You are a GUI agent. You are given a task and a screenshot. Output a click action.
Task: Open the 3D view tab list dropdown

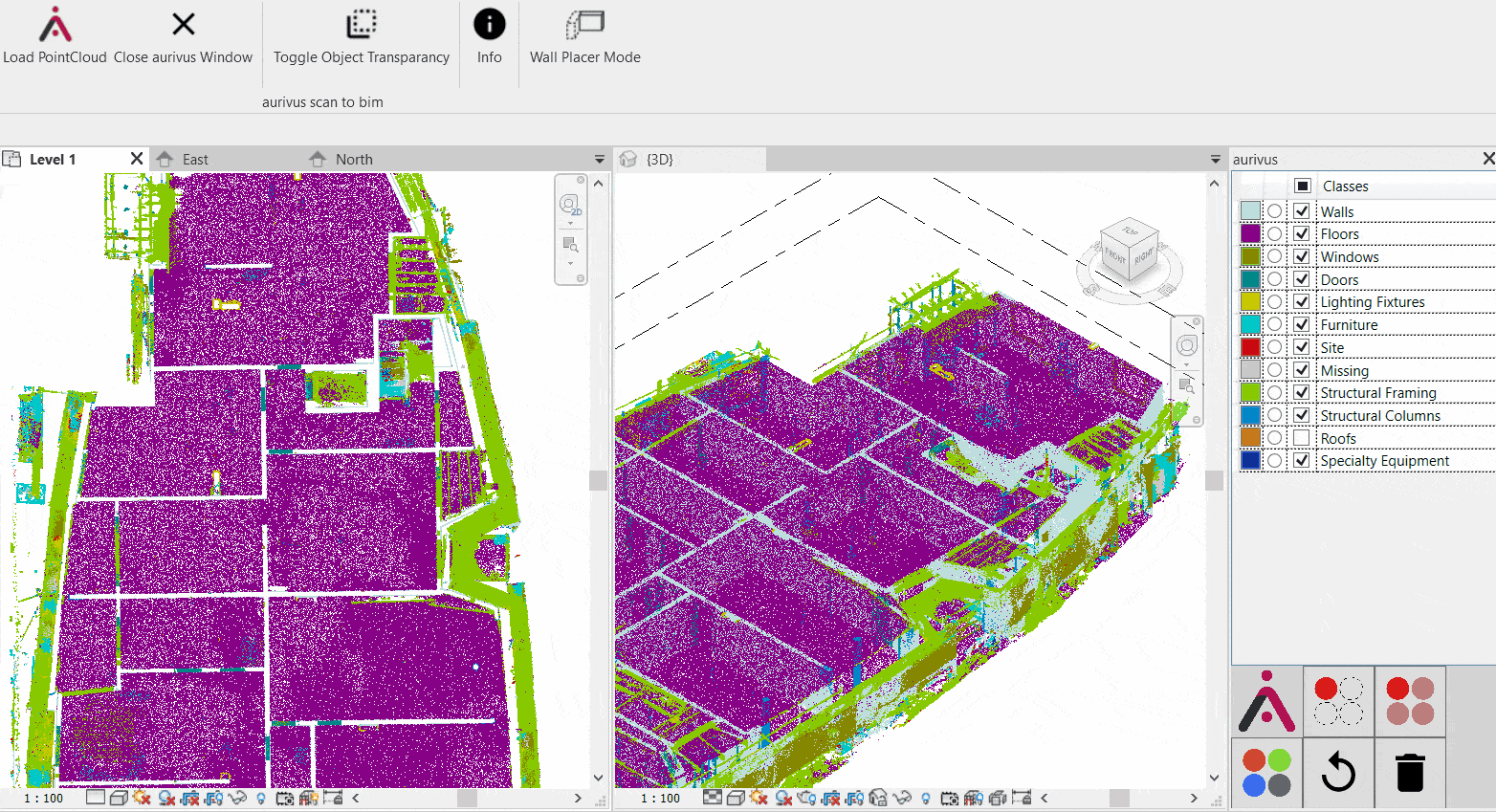click(x=1216, y=159)
